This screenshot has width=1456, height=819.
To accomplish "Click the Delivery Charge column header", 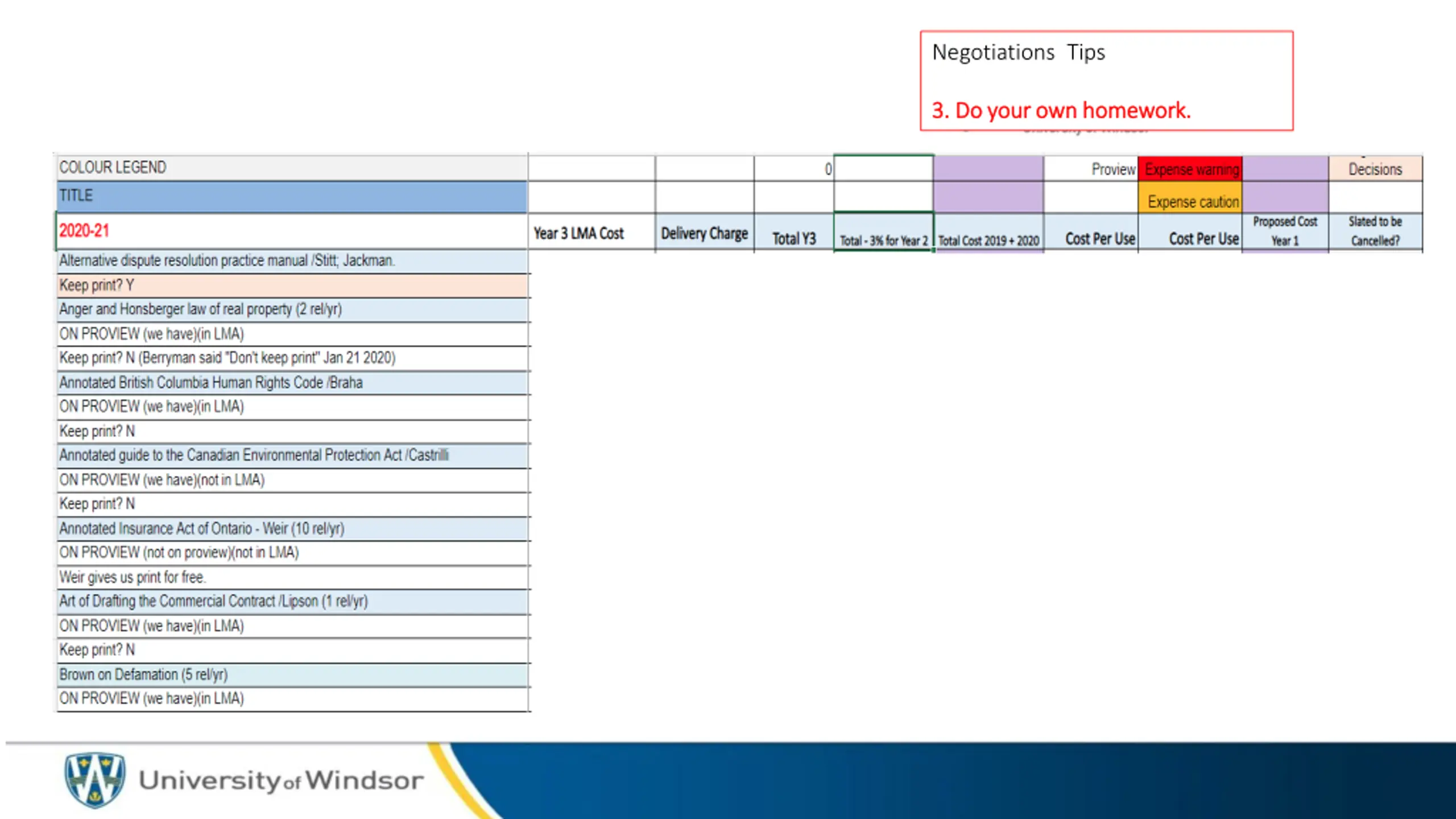I will click(x=704, y=232).
